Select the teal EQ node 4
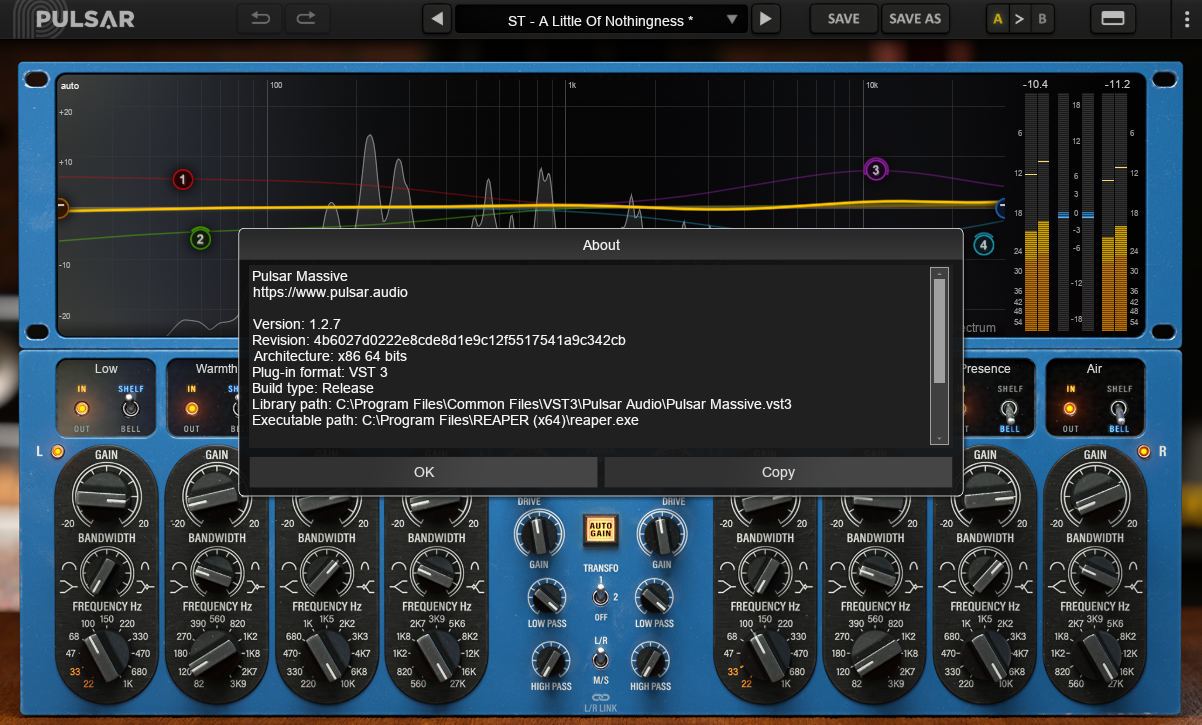 click(x=984, y=245)
